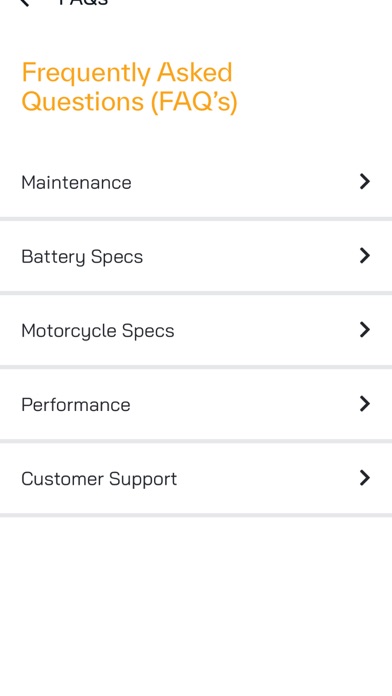This screenshot has height=696, width=392.
Task: Select the Motorcycle Specs label text
Action: [x=98, y=331]
